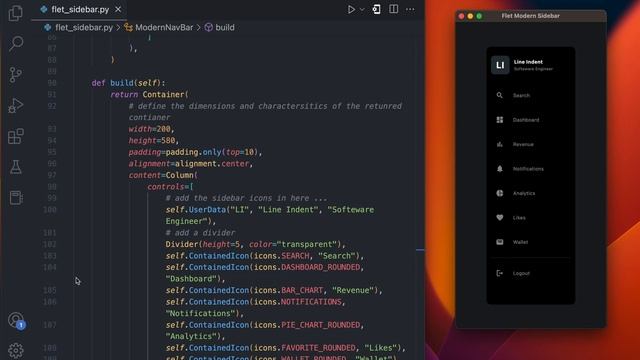Click the Logout arrow icon

click(x=500, y=273)
